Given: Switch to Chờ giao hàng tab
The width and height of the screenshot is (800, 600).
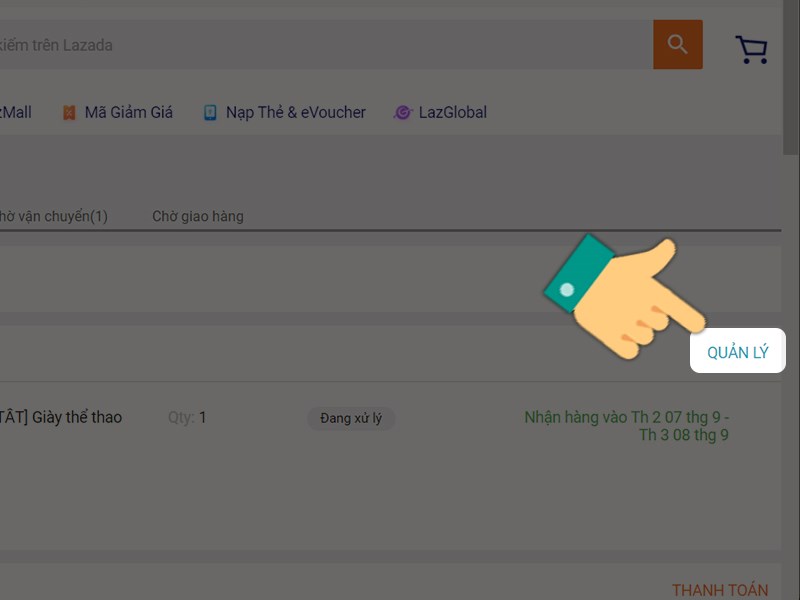Looking at the screenshot, I should [x=198, y=216].
